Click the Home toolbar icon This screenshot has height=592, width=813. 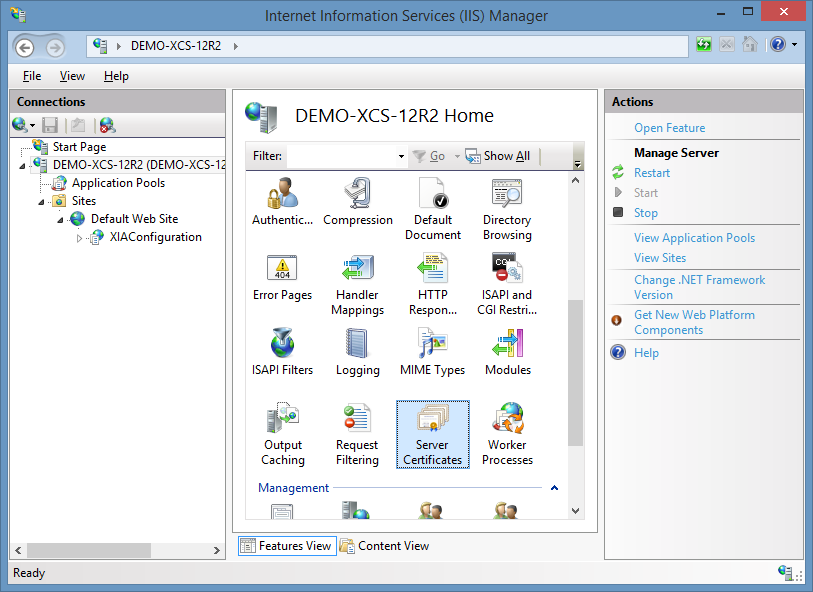[x=750, y=45]
